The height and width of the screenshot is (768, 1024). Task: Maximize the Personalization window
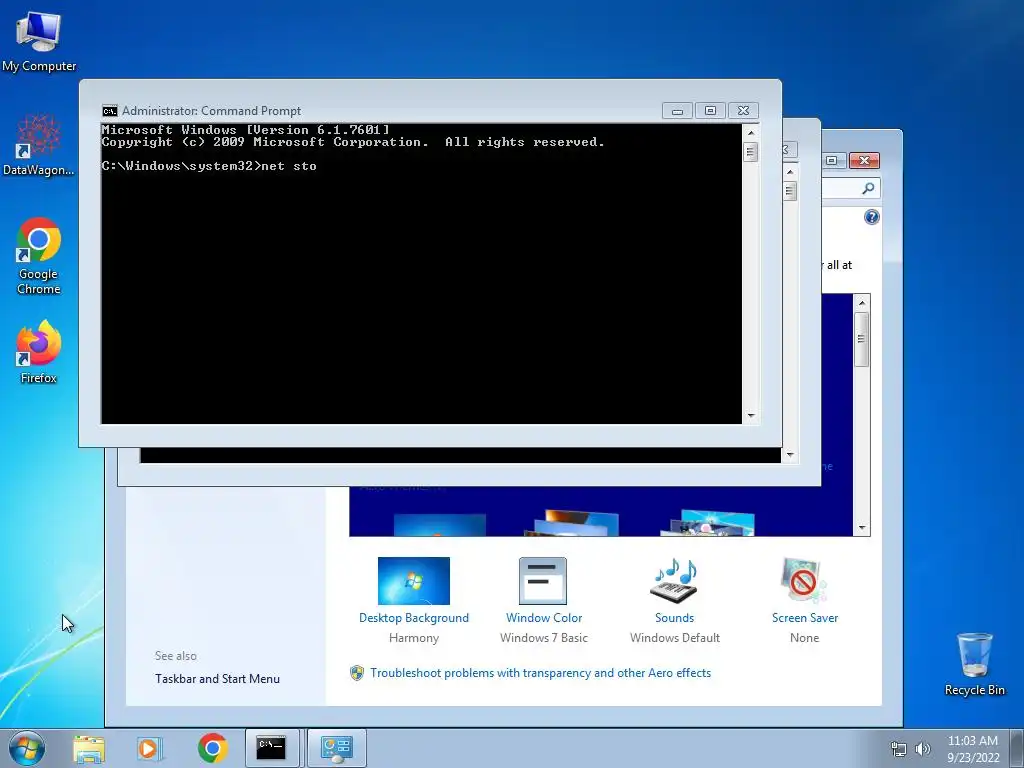coord(831,160)
